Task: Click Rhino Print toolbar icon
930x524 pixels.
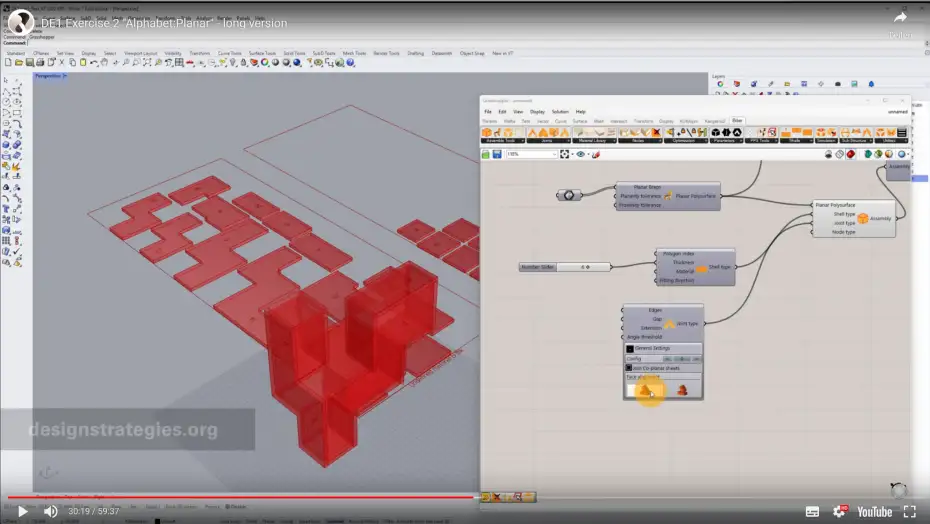Action: pos(40,62)
